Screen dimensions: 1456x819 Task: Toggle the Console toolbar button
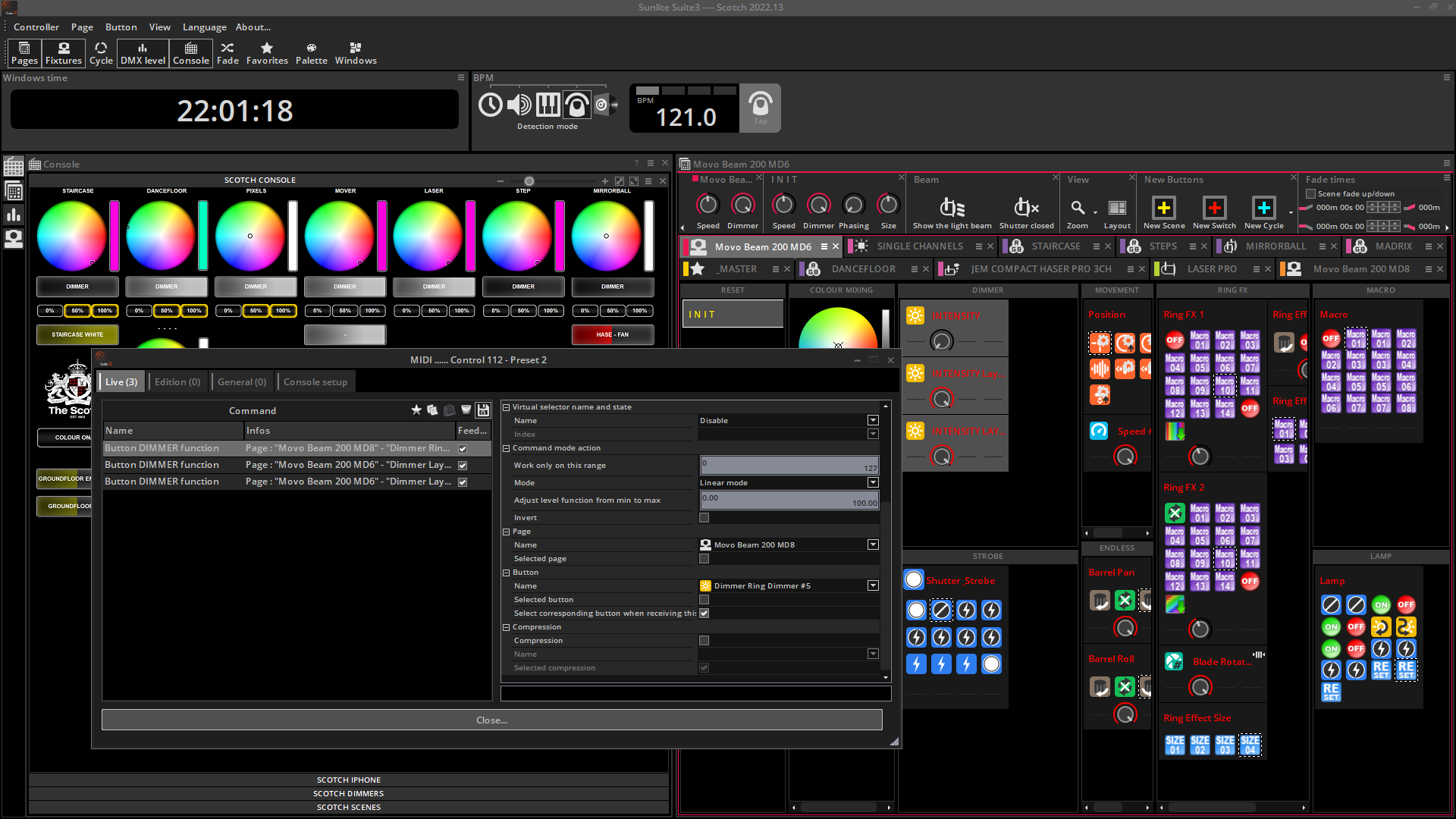[x=191, y=53]
